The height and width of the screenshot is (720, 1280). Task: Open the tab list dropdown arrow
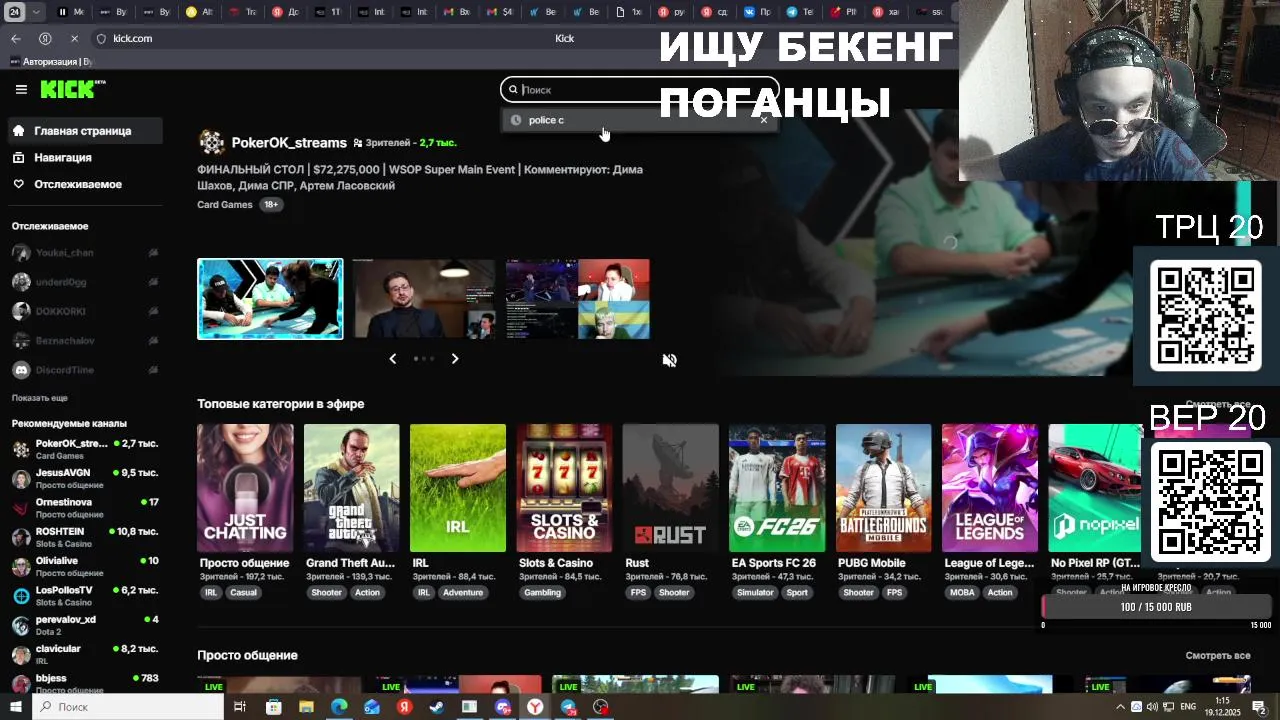pyautogui.click(x=37, y=12)
